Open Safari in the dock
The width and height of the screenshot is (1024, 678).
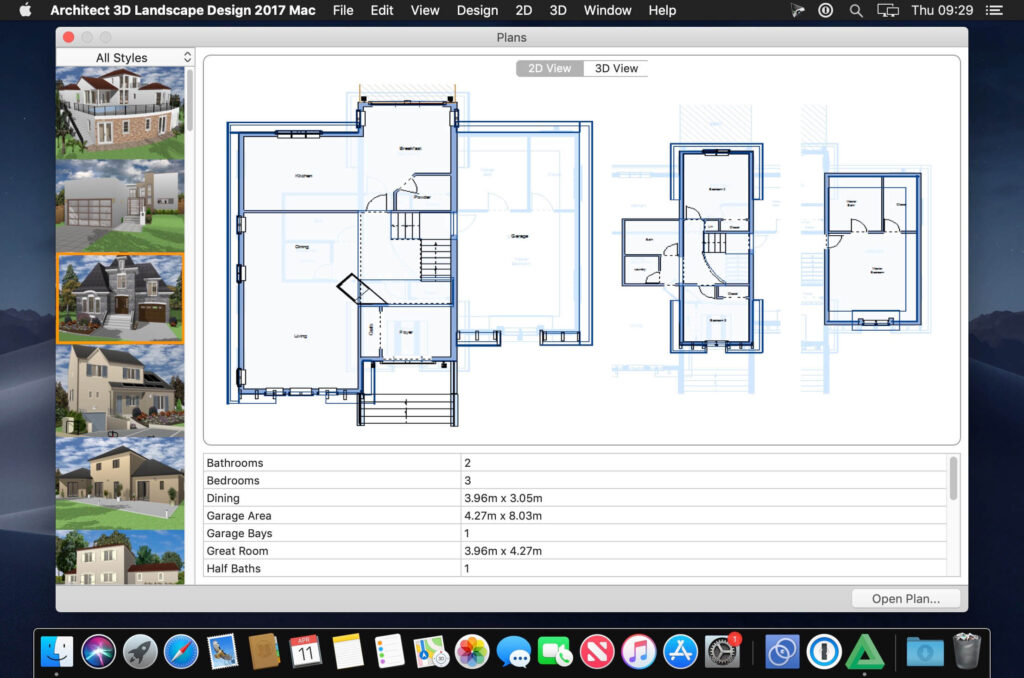point(181,651)
